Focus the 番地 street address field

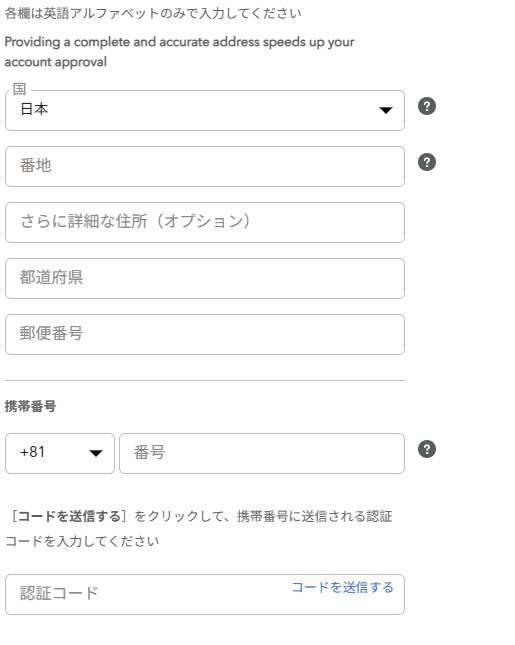point(205,167)
